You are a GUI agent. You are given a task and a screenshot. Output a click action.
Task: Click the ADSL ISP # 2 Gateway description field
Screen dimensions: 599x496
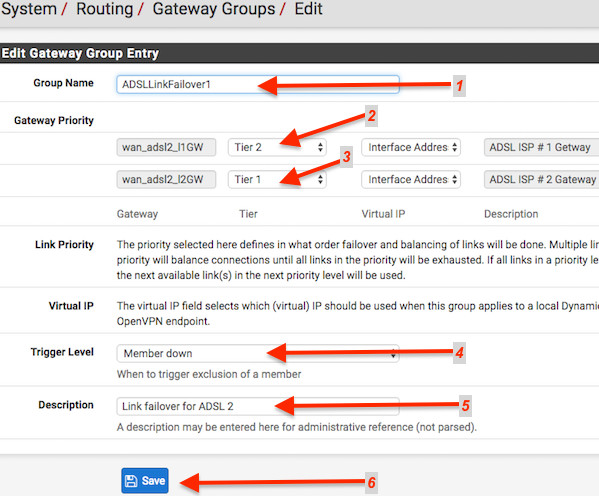pyautogui.click(x=541, y=179)
